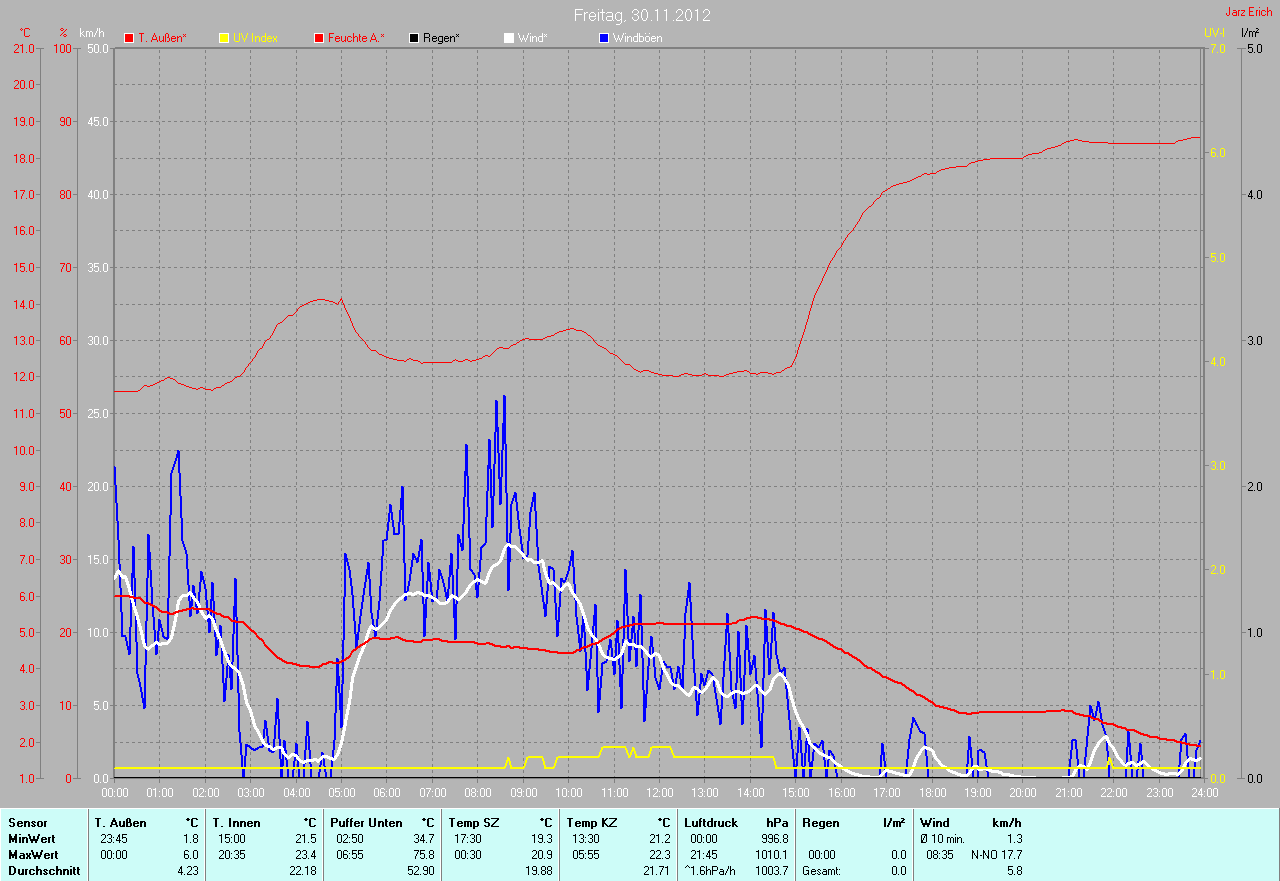1280x881 pixels.
Task: Select the white Wind legend square
Action: click(509, 38)
